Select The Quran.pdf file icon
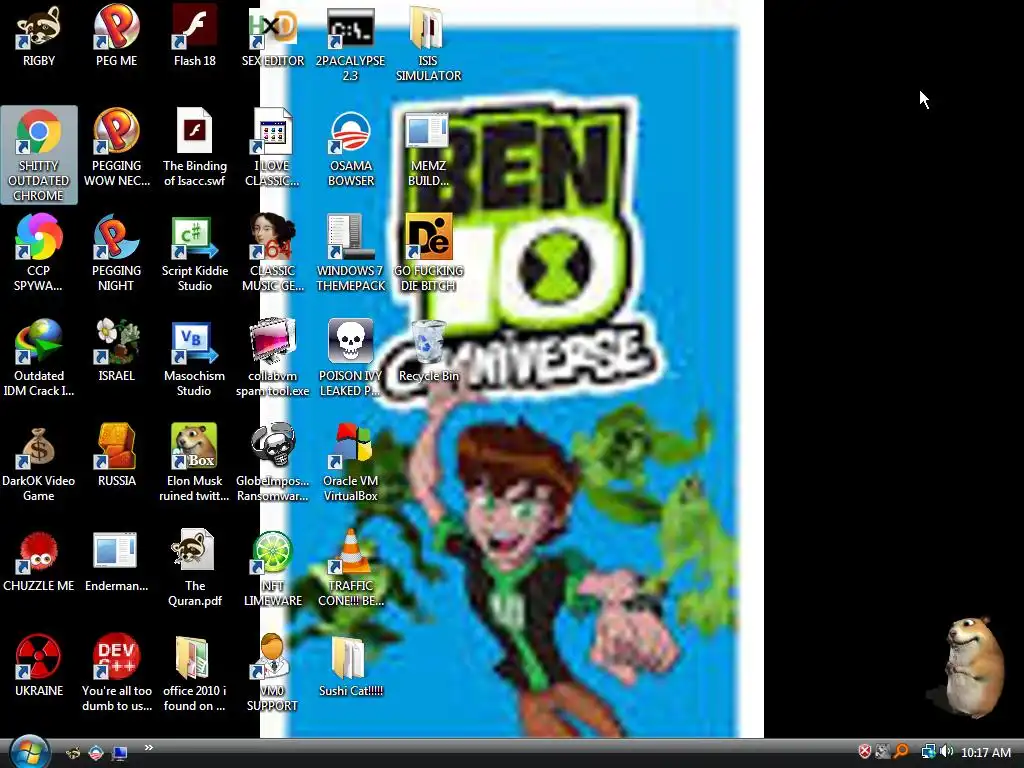Viewport: 1024px width, 768px height. (x=195, y=568)
